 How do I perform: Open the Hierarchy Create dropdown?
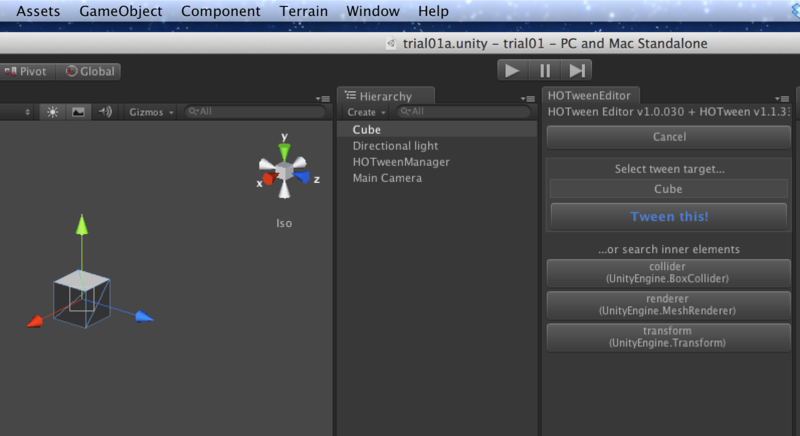click(366, 112)
